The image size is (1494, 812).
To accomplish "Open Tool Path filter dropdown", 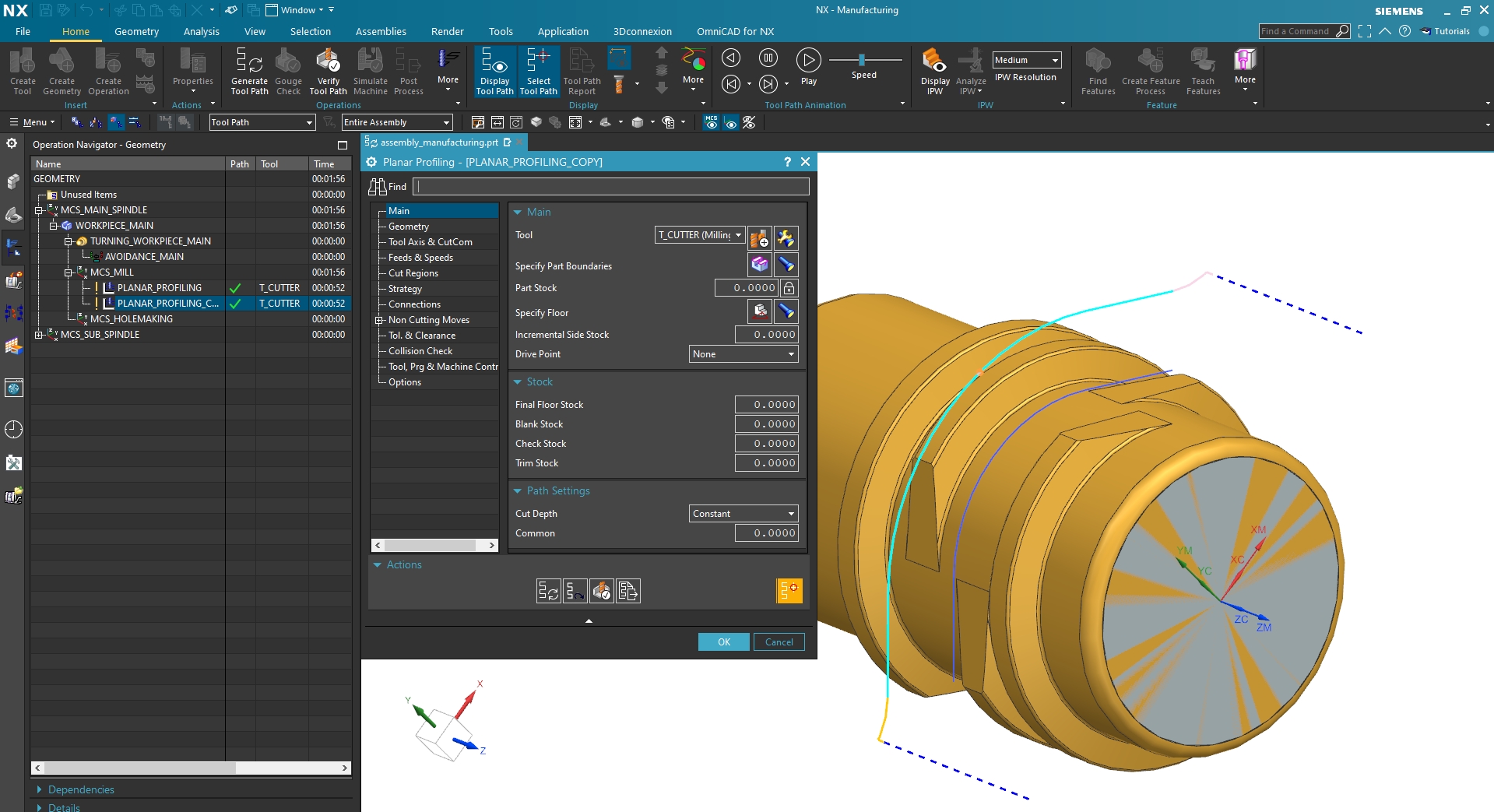I will (x=262, y=122).
